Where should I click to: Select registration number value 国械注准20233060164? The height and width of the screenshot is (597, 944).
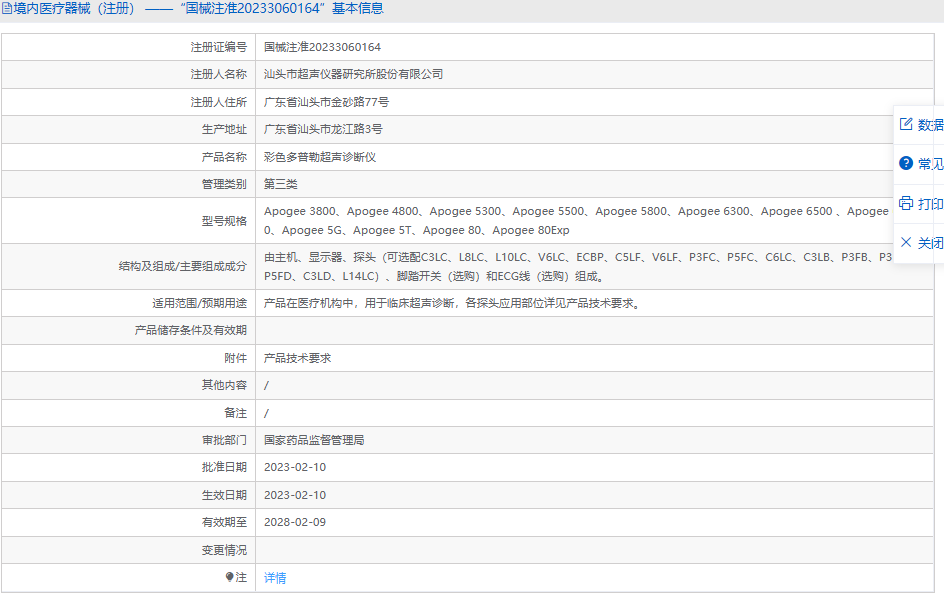(322, 47)
